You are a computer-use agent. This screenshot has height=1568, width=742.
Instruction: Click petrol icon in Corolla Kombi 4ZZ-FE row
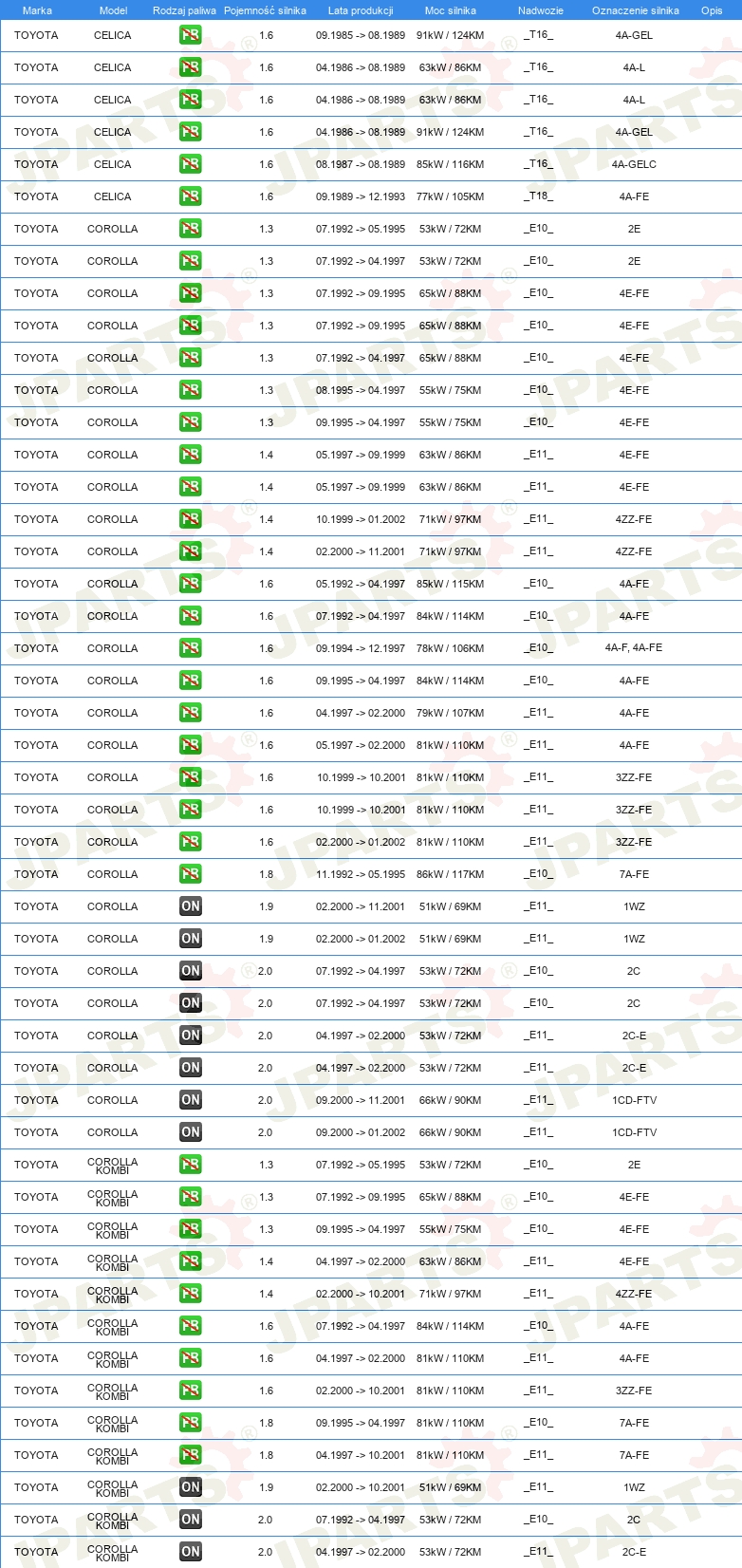click(191, 1294)
